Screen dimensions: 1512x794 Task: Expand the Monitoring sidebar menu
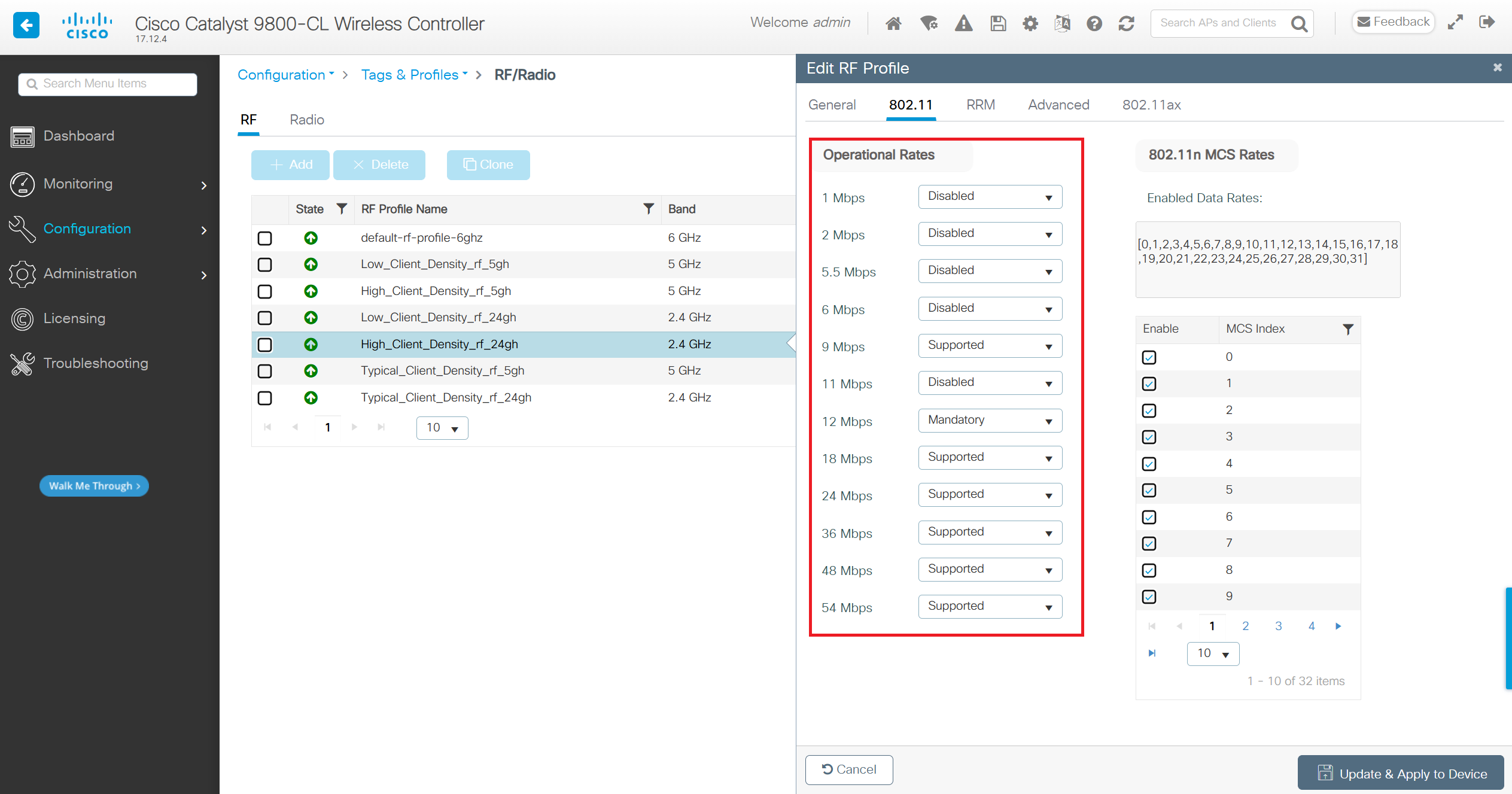[109, 184]
